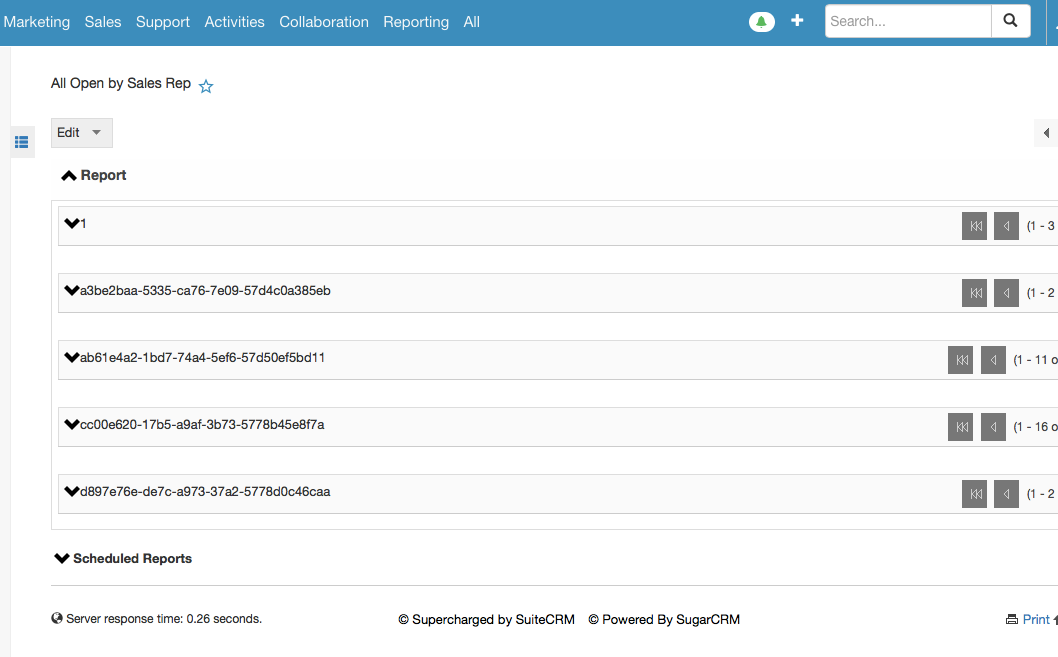1058x657 pixels.
Task: Open the All modules menu
Action: 472,22
